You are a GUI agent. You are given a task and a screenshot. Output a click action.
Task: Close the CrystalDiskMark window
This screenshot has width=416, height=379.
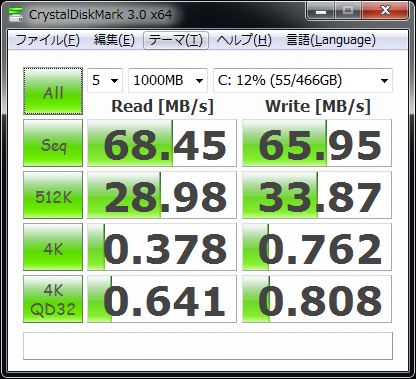(385, 11)
